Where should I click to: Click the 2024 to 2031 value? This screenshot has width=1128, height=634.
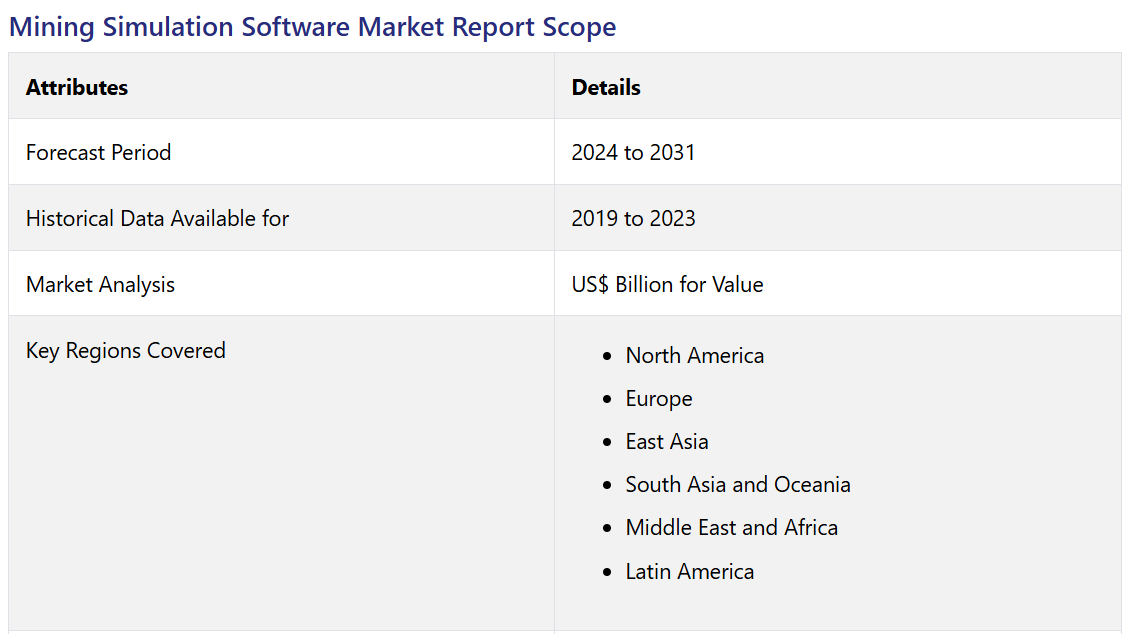coord(633,153)
